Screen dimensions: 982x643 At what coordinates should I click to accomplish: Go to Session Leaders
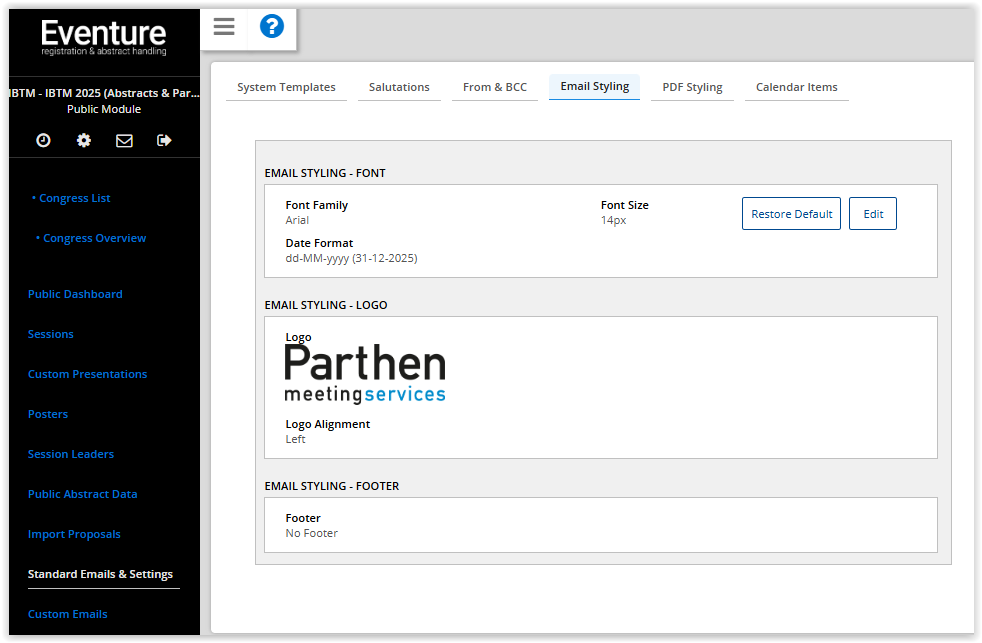[71, 455]
